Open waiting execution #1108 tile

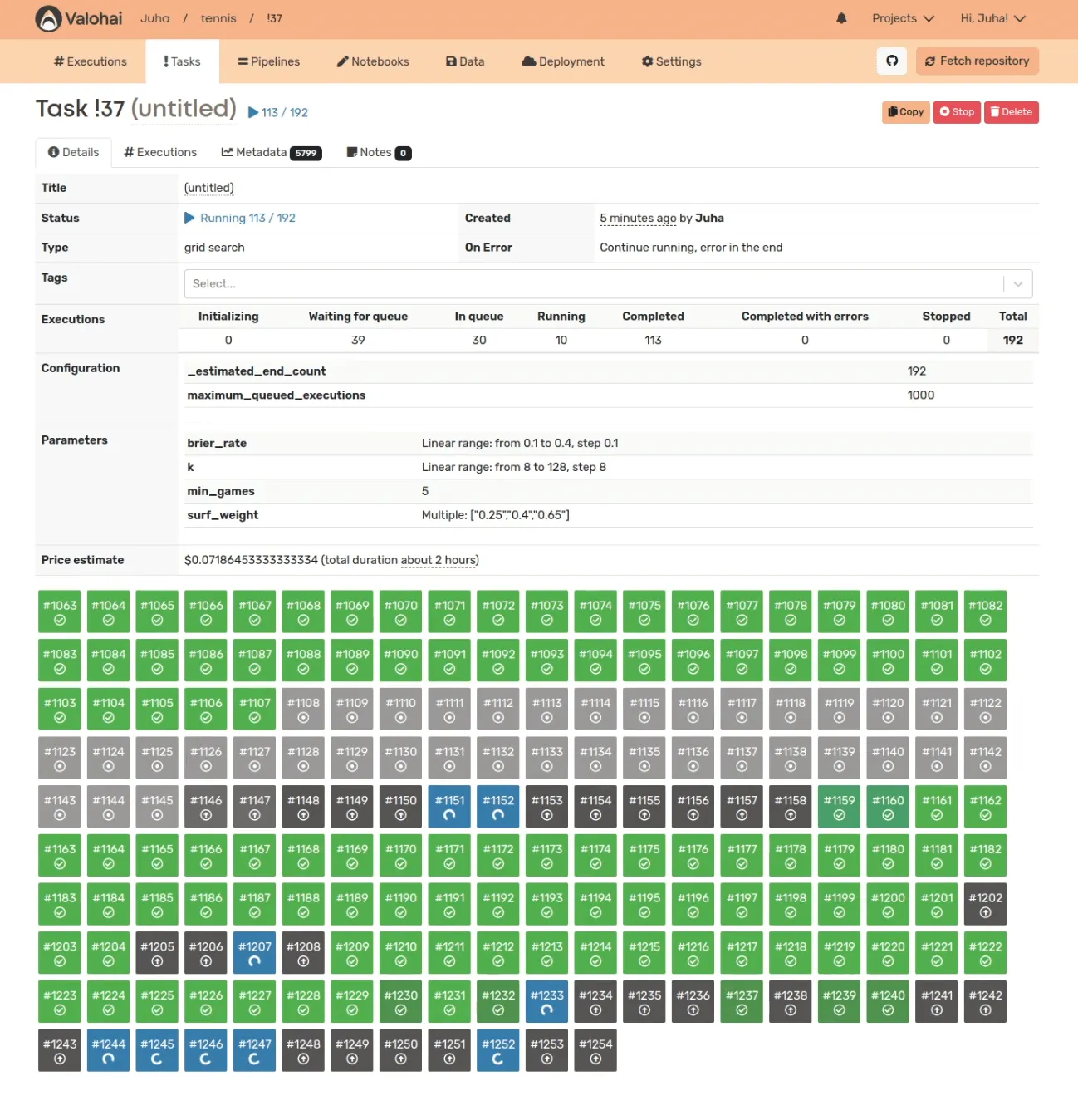pyautogui.click(x=303, y=710)
